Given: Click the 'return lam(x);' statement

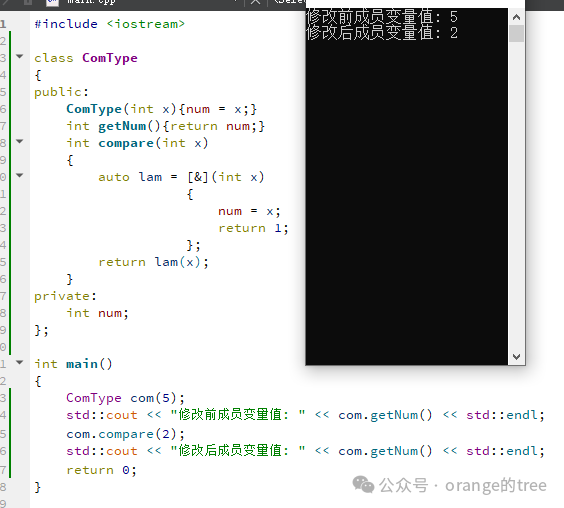Looking at the screenshot, I should [153, 262].
